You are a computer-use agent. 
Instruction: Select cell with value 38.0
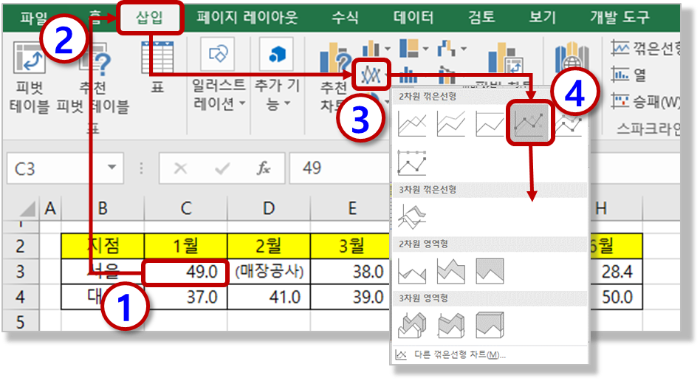tap(350, 272)
